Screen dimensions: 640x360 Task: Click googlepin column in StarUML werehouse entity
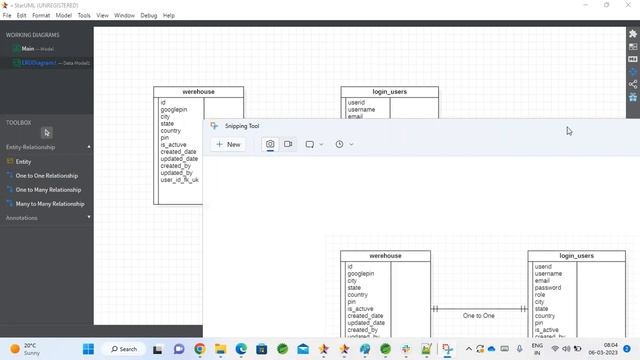pyautogui.click(x=173, y=109)
